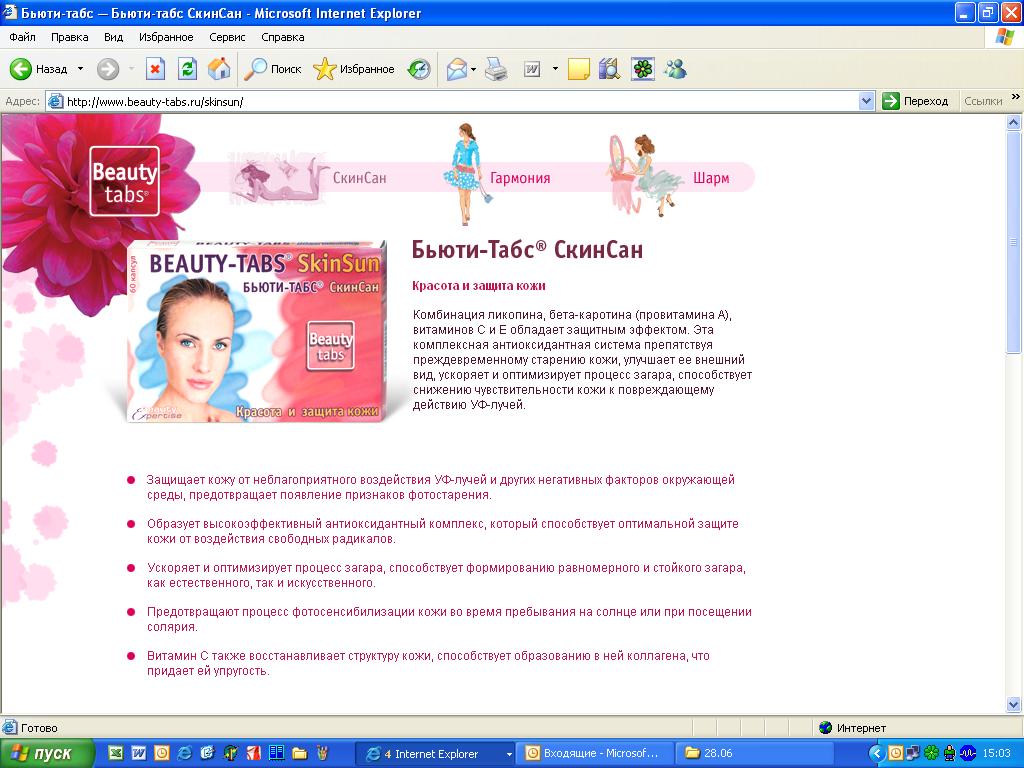
Task: Click the Переход go button
Action: point(915,101)
